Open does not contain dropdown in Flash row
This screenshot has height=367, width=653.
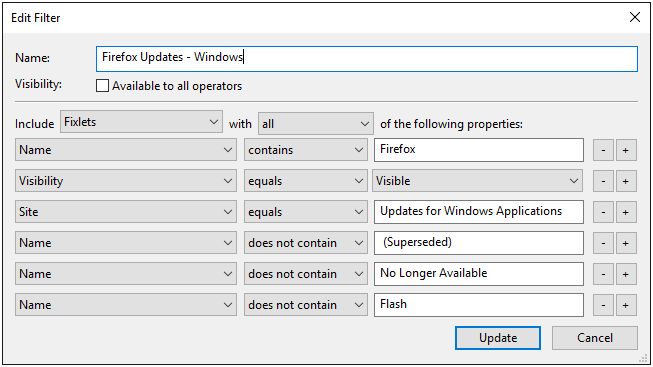[x=306, y=305]
